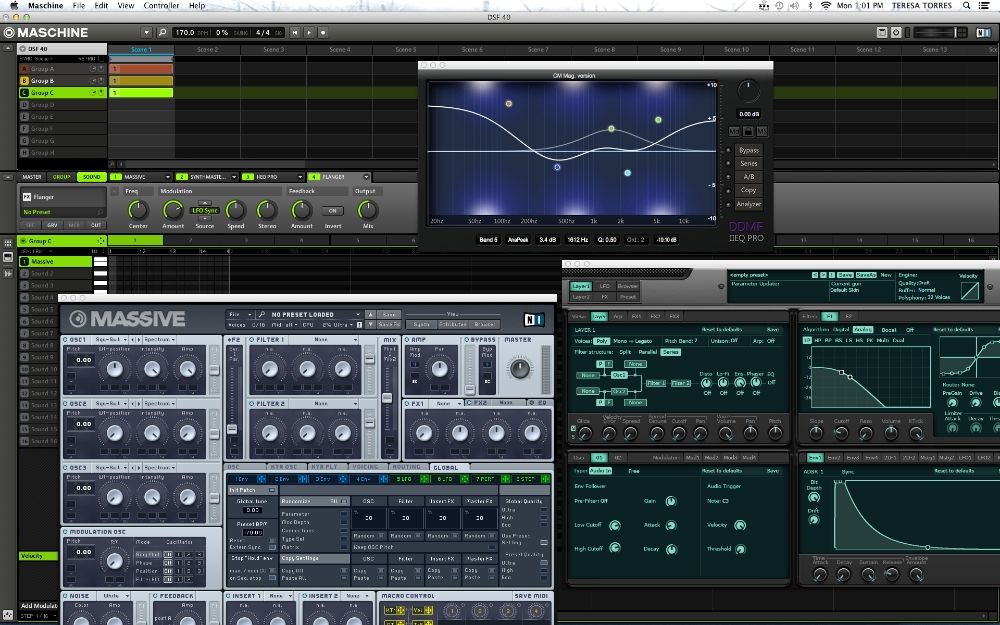Open the Massive plugin slot dropdown
This screenshot has height=625, width=1000.
[166, 177]
